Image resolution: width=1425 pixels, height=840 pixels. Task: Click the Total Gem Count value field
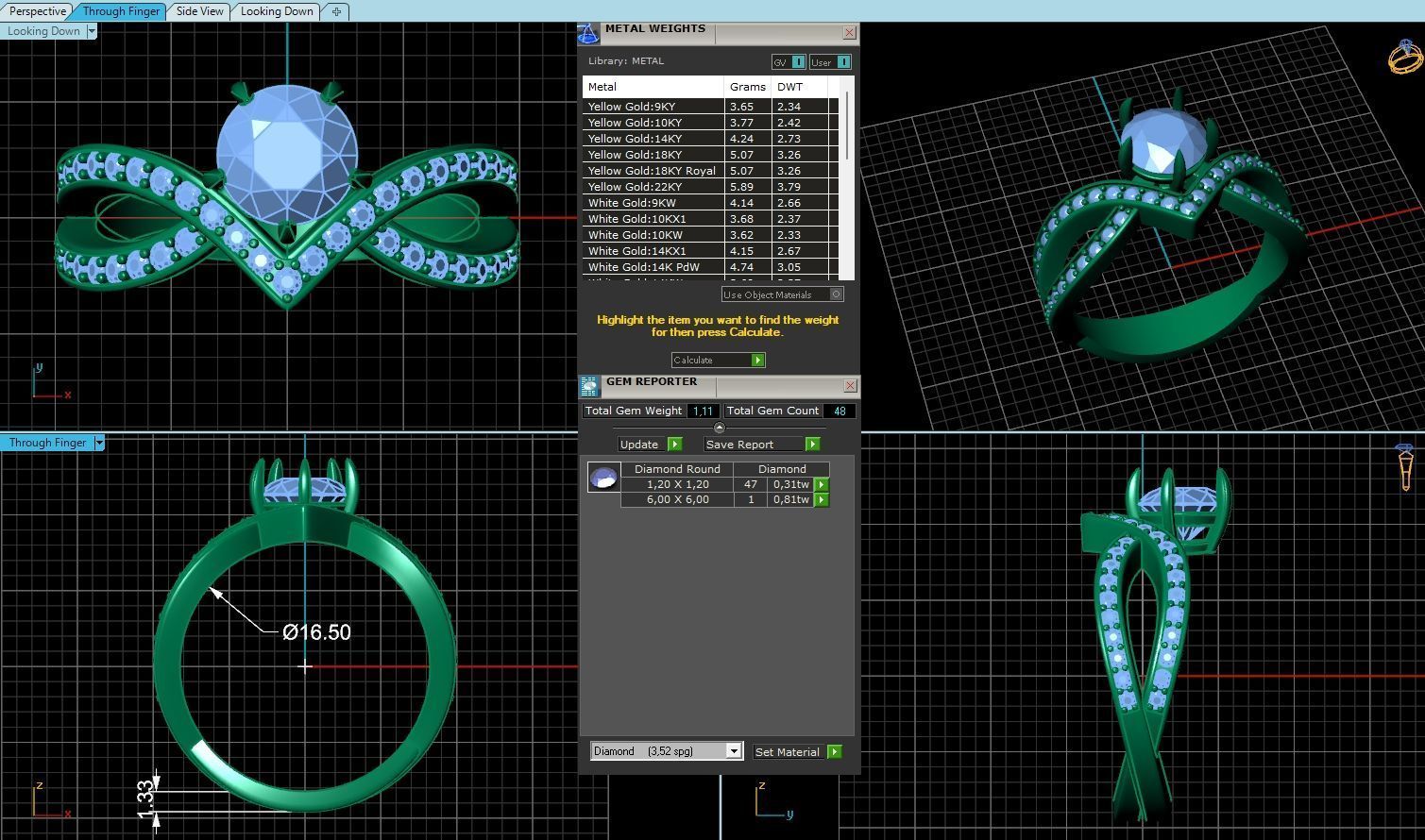coord(840,412)
